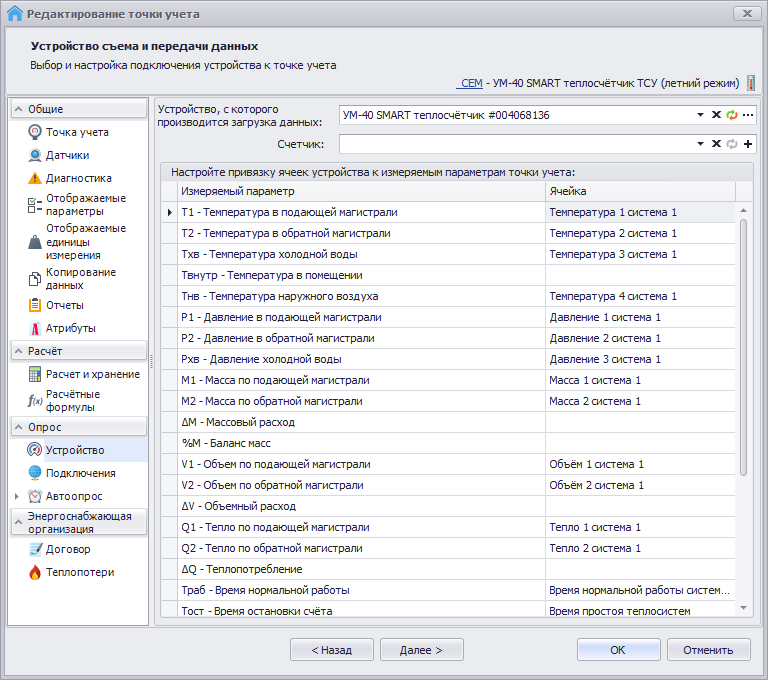
Task: Clear the selected device with X icon
Action: click(716, 115)
